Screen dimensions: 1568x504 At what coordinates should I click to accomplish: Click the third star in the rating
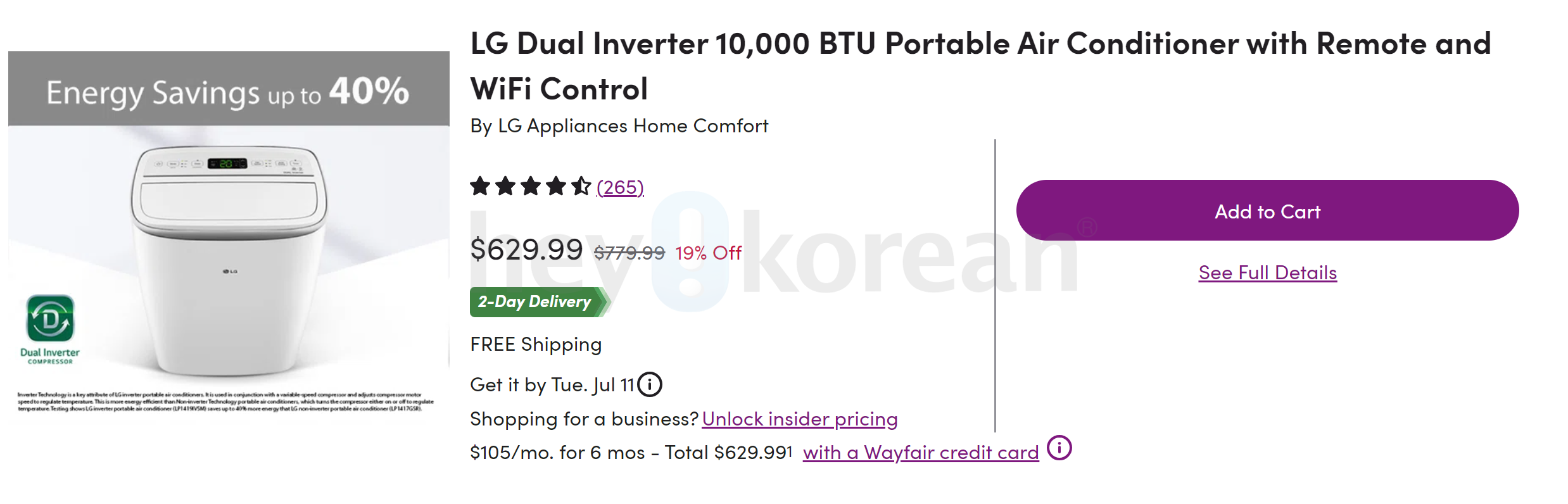click(530, 187)
